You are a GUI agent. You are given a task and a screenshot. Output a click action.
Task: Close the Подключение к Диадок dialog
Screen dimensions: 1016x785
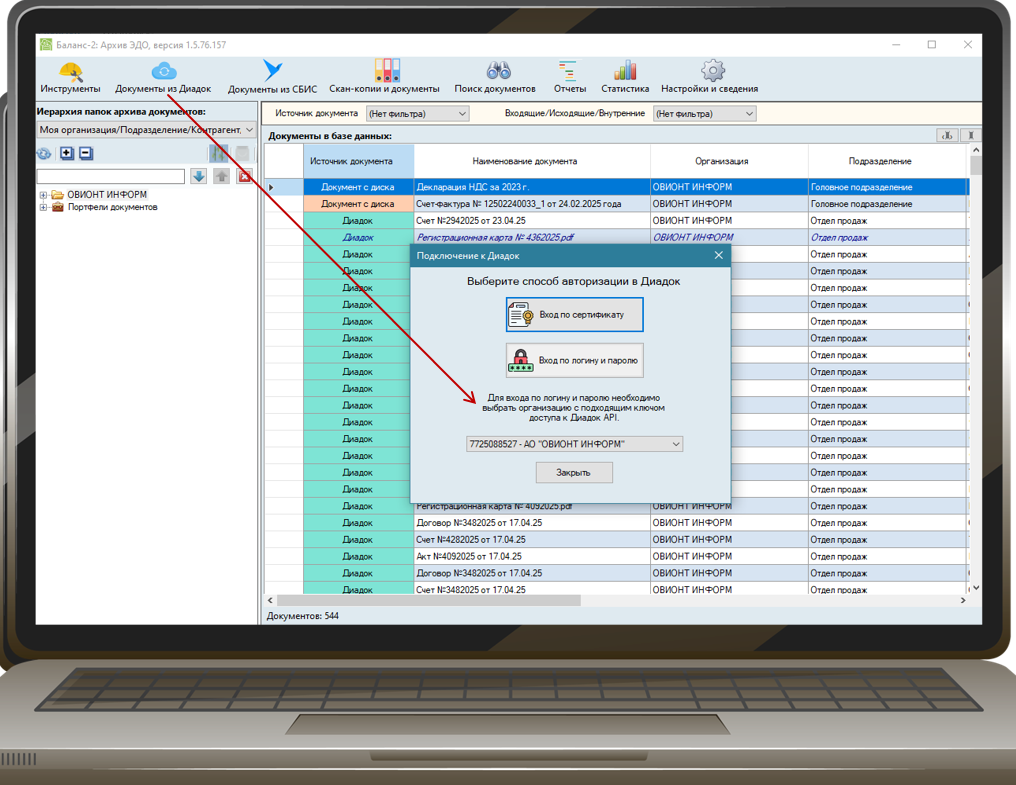[719, 255]
